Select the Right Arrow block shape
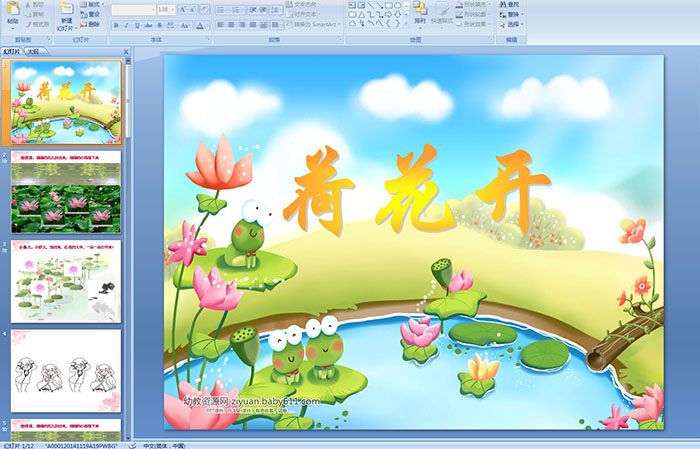 tap(388, 14)
